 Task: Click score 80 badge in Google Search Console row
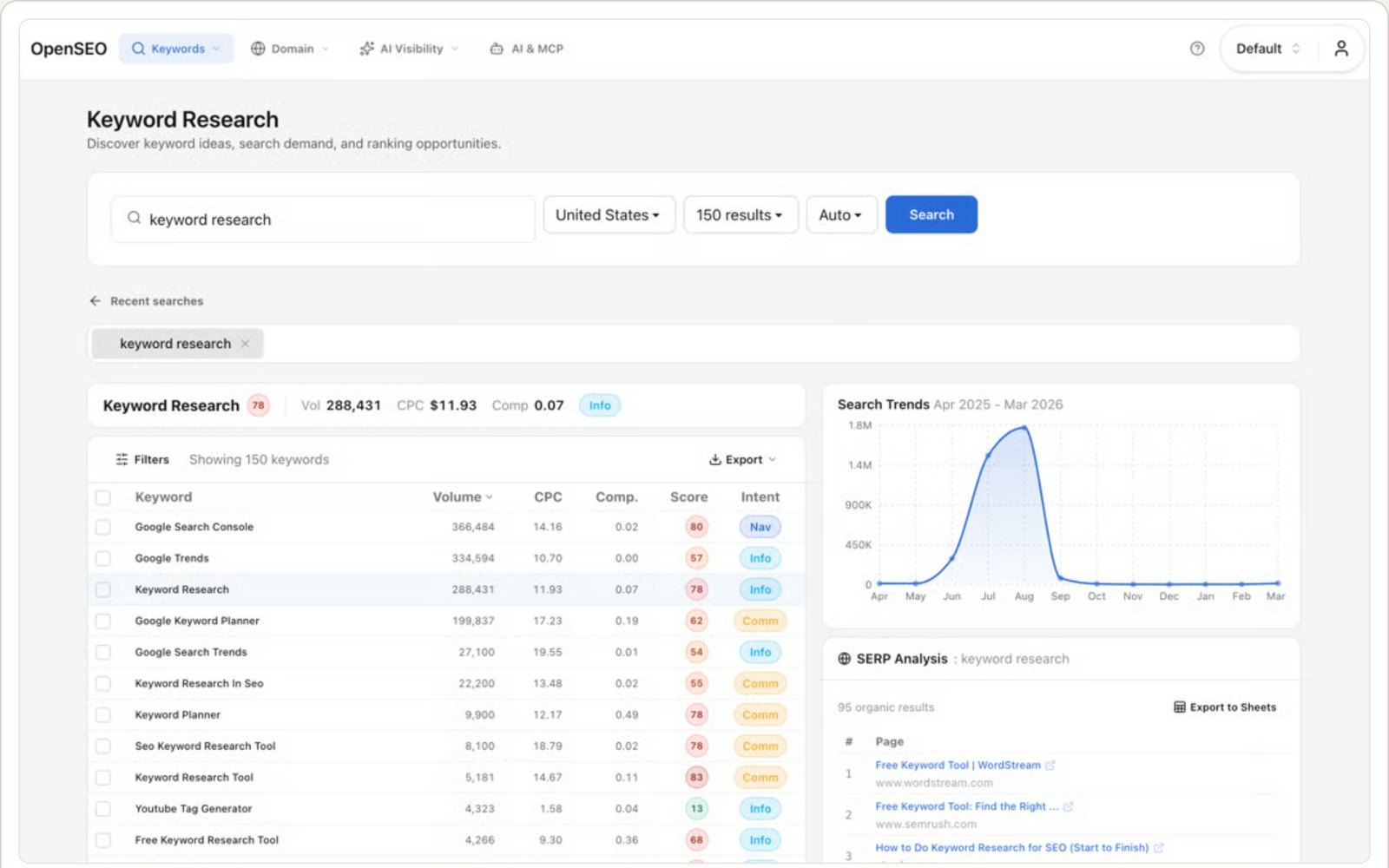(696, 527)
